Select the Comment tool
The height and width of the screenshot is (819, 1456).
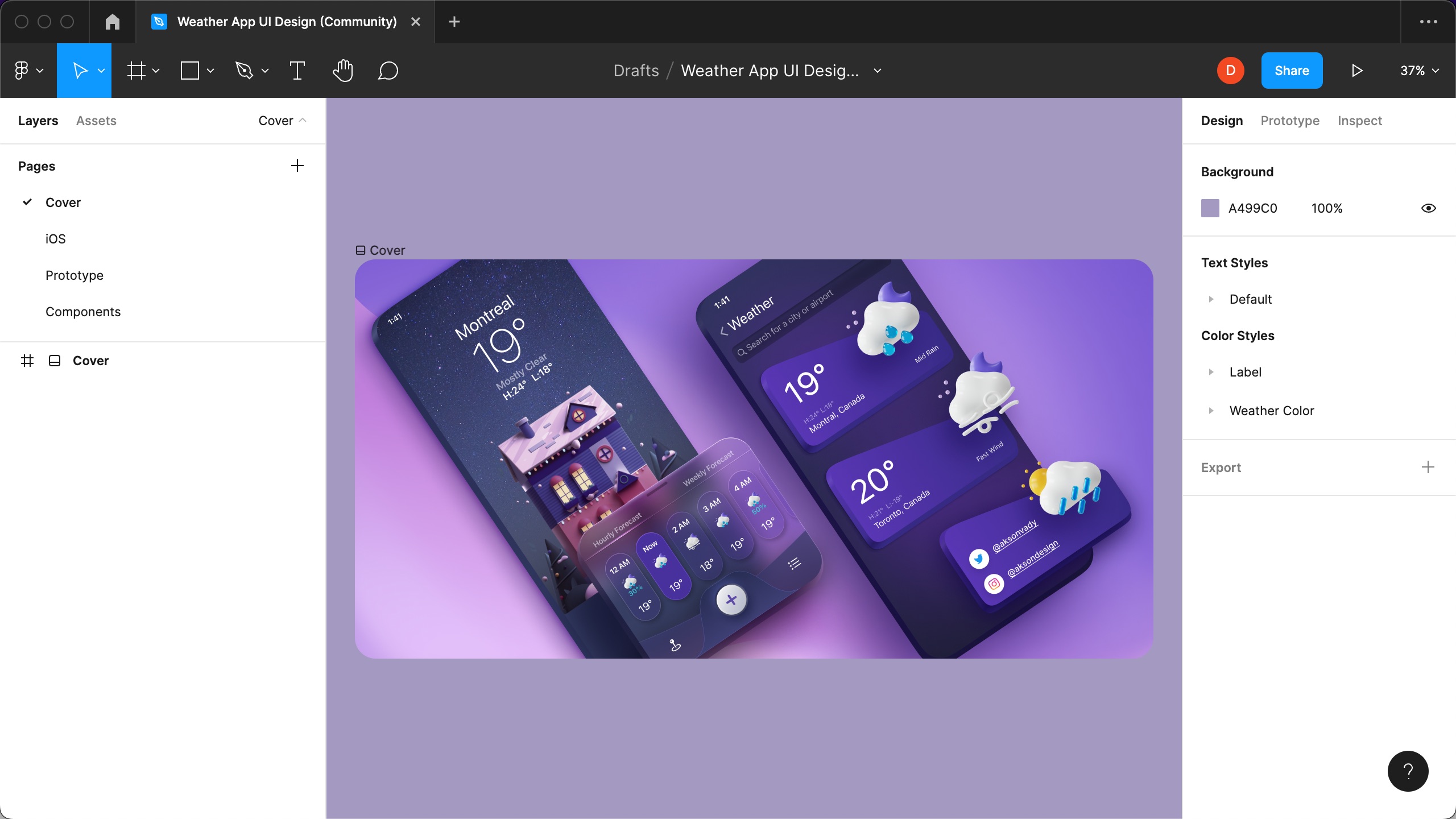click(388, 71)
